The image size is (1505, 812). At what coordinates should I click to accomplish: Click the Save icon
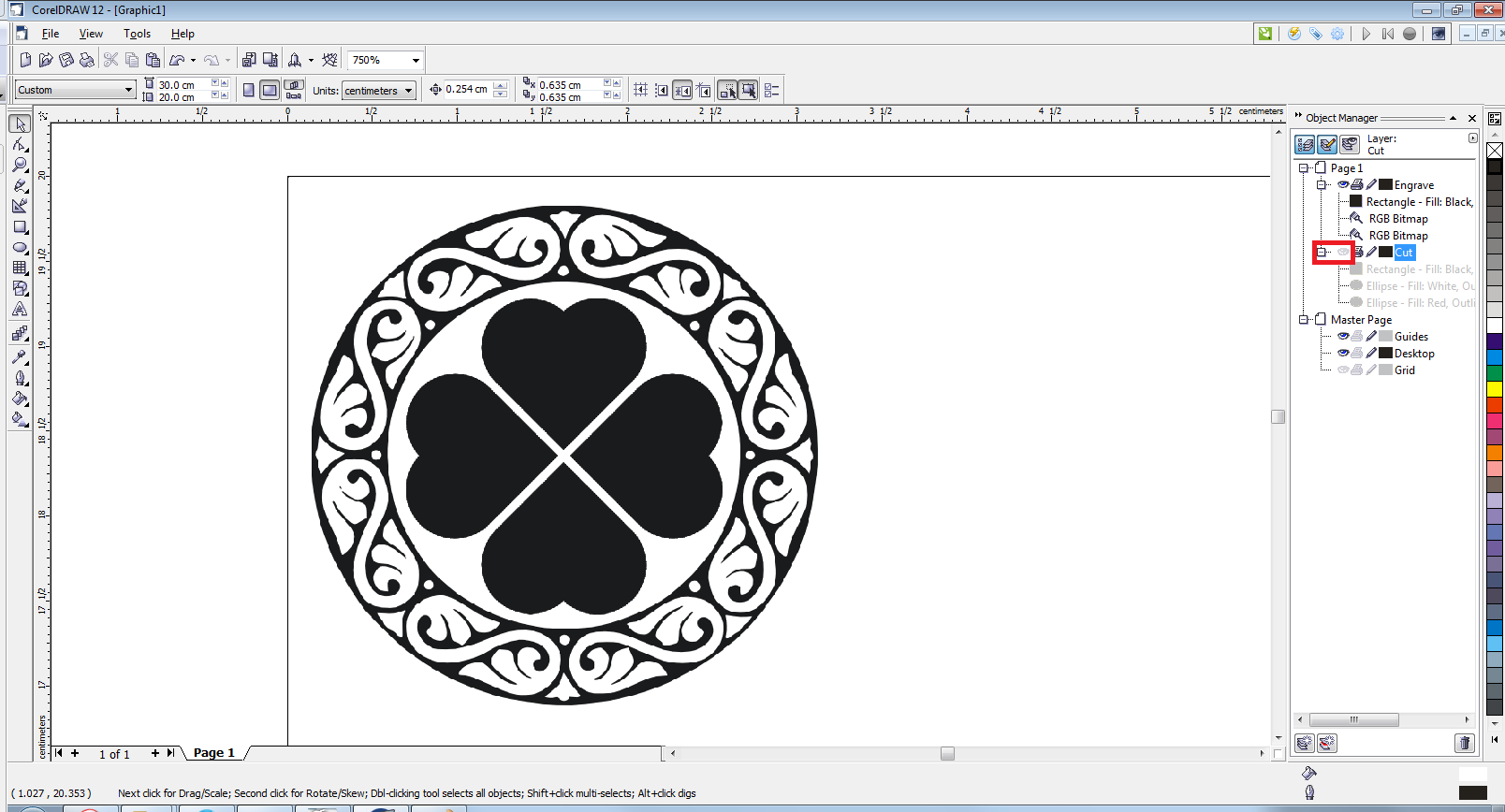[66, 60]
